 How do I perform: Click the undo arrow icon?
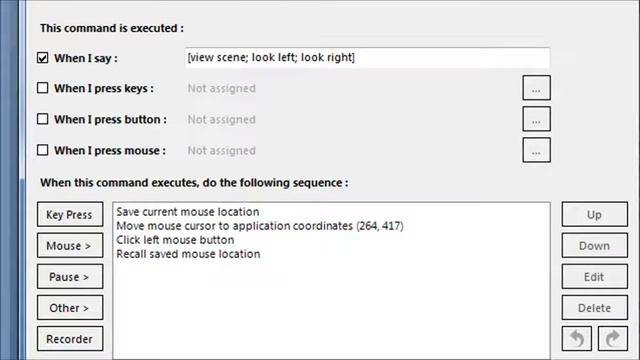coord(576,338)
